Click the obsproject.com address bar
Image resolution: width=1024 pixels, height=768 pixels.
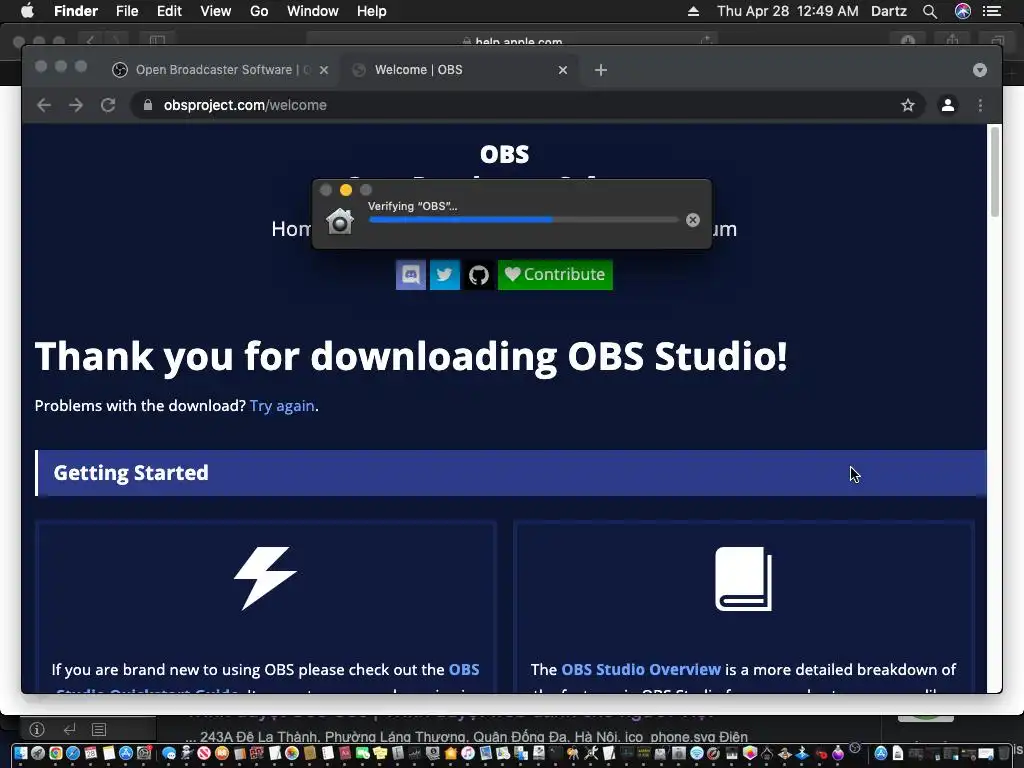(x=528, y=105)
